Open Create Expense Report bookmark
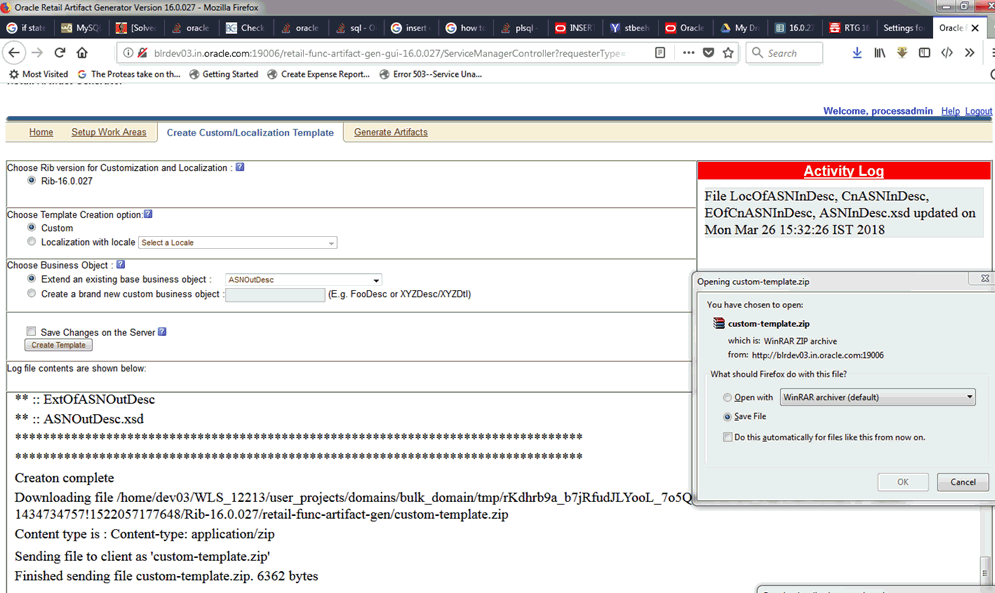Viewport: 995px width, 593px height. 319,74
